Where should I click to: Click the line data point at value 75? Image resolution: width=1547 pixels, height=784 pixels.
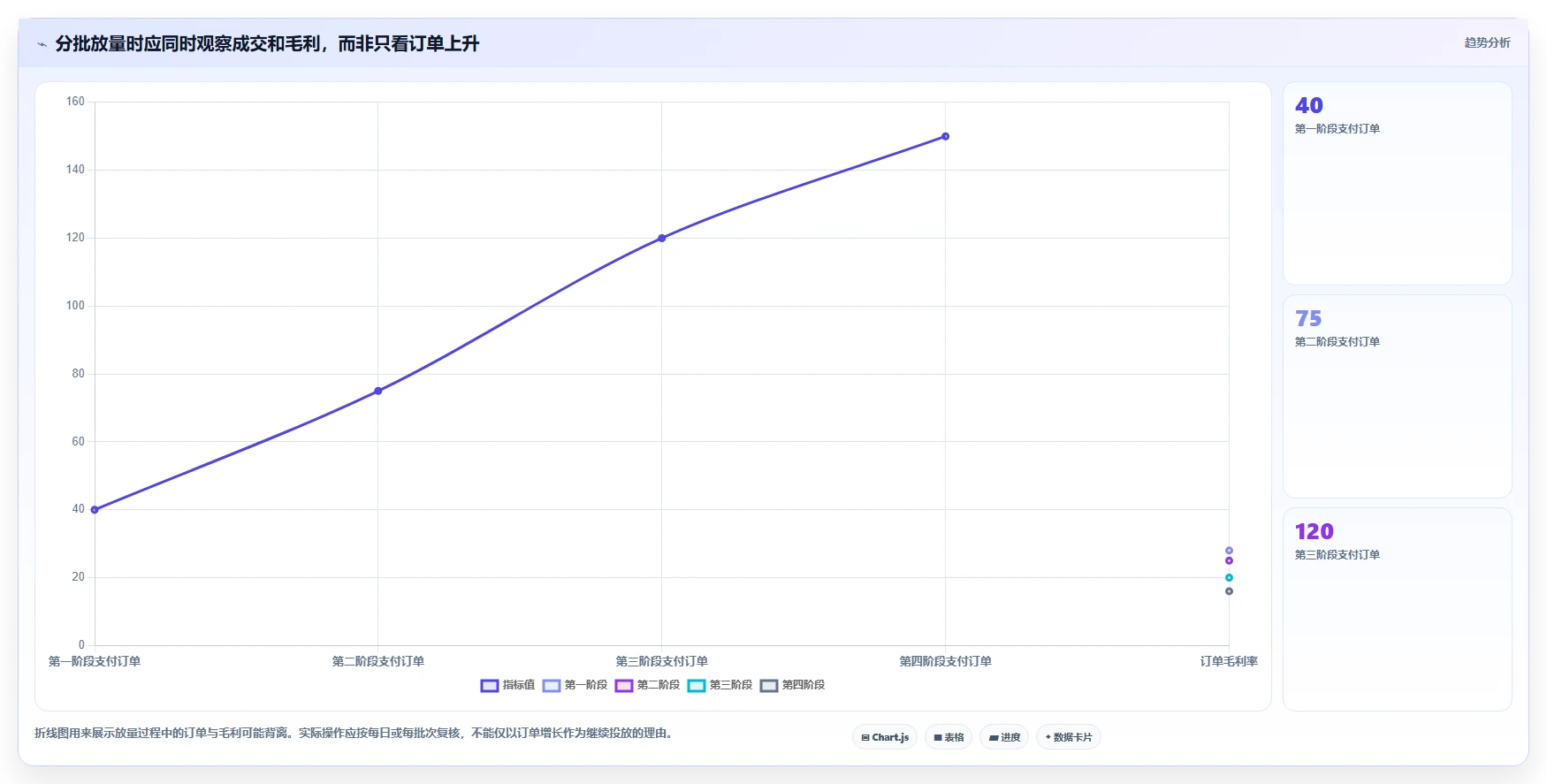(x=378, y=391)
